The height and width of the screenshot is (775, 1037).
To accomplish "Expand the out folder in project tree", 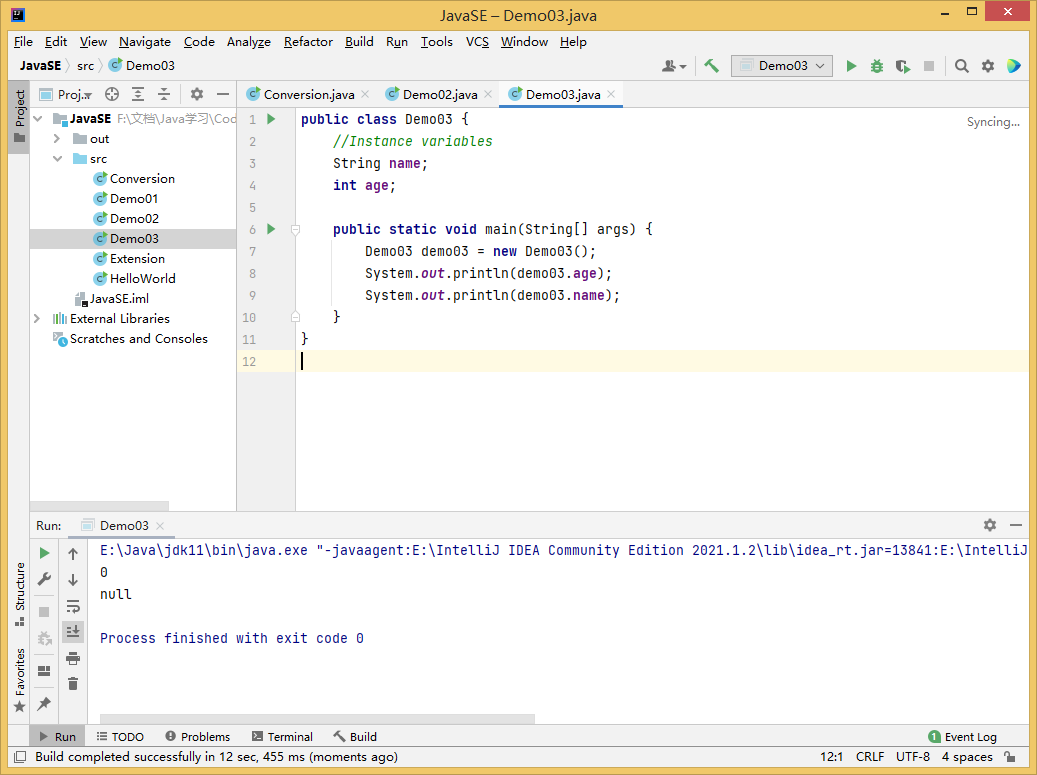I will click(57, 139).
